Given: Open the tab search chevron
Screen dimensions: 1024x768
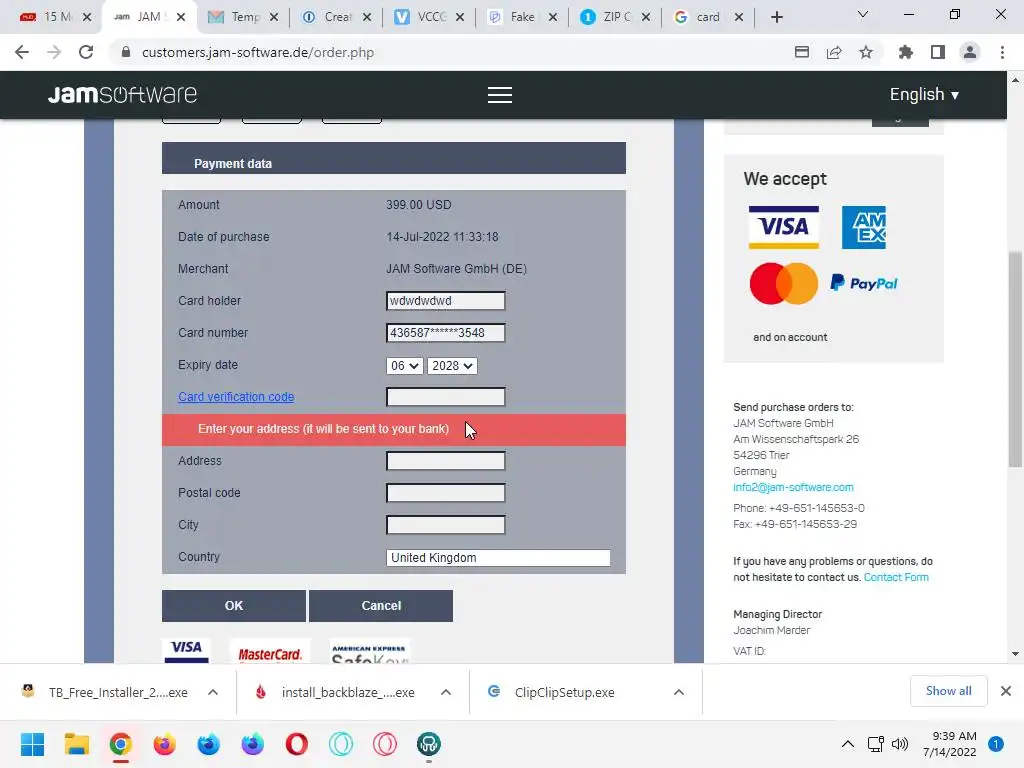Looking at the screenshot, I should 863,14.
